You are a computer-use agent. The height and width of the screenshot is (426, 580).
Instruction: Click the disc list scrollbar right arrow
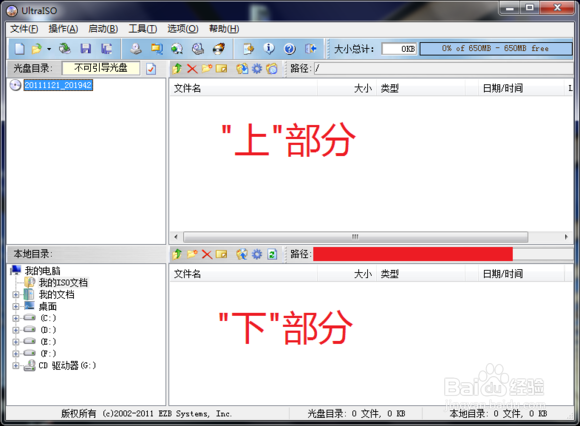(566, 237)
